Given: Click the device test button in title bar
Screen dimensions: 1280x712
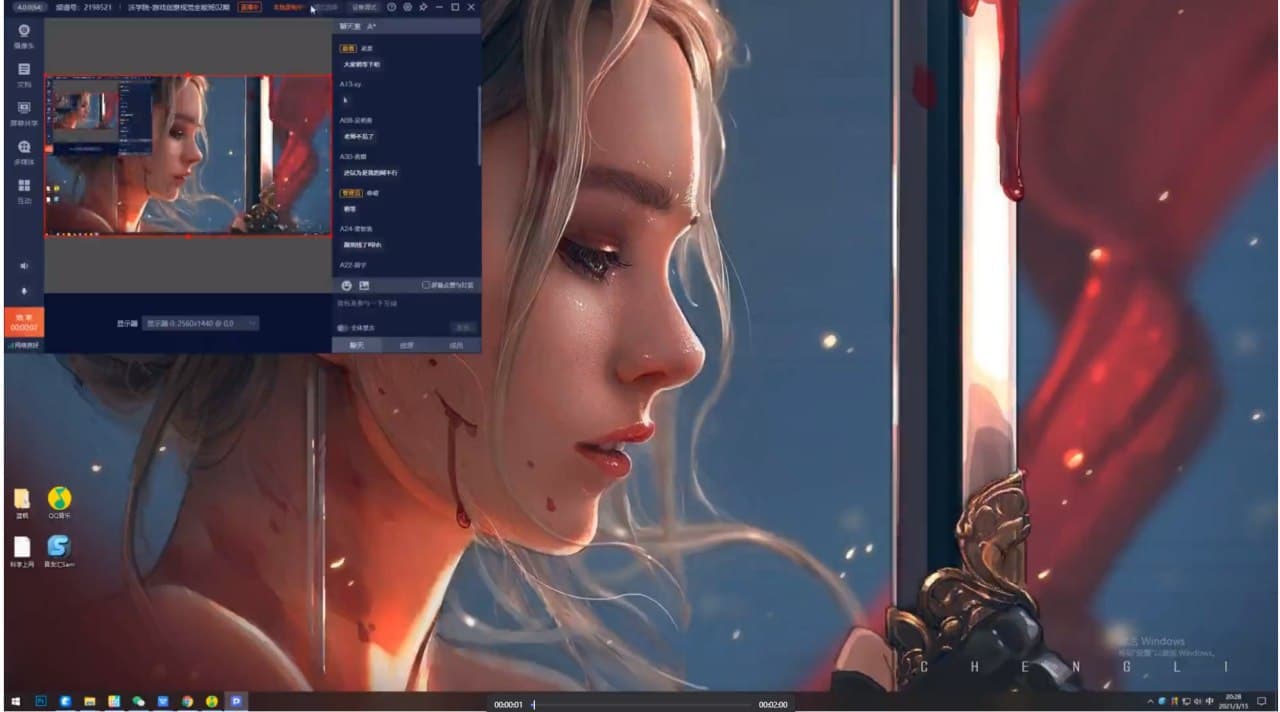Looking at the screenshot, I should pos(365,7).
